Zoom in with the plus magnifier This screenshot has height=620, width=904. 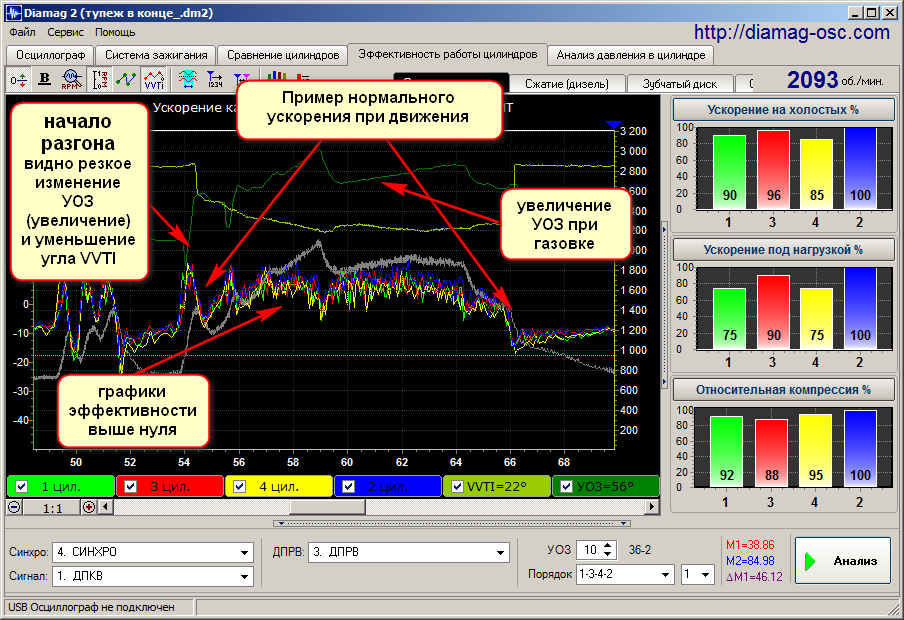89,507
